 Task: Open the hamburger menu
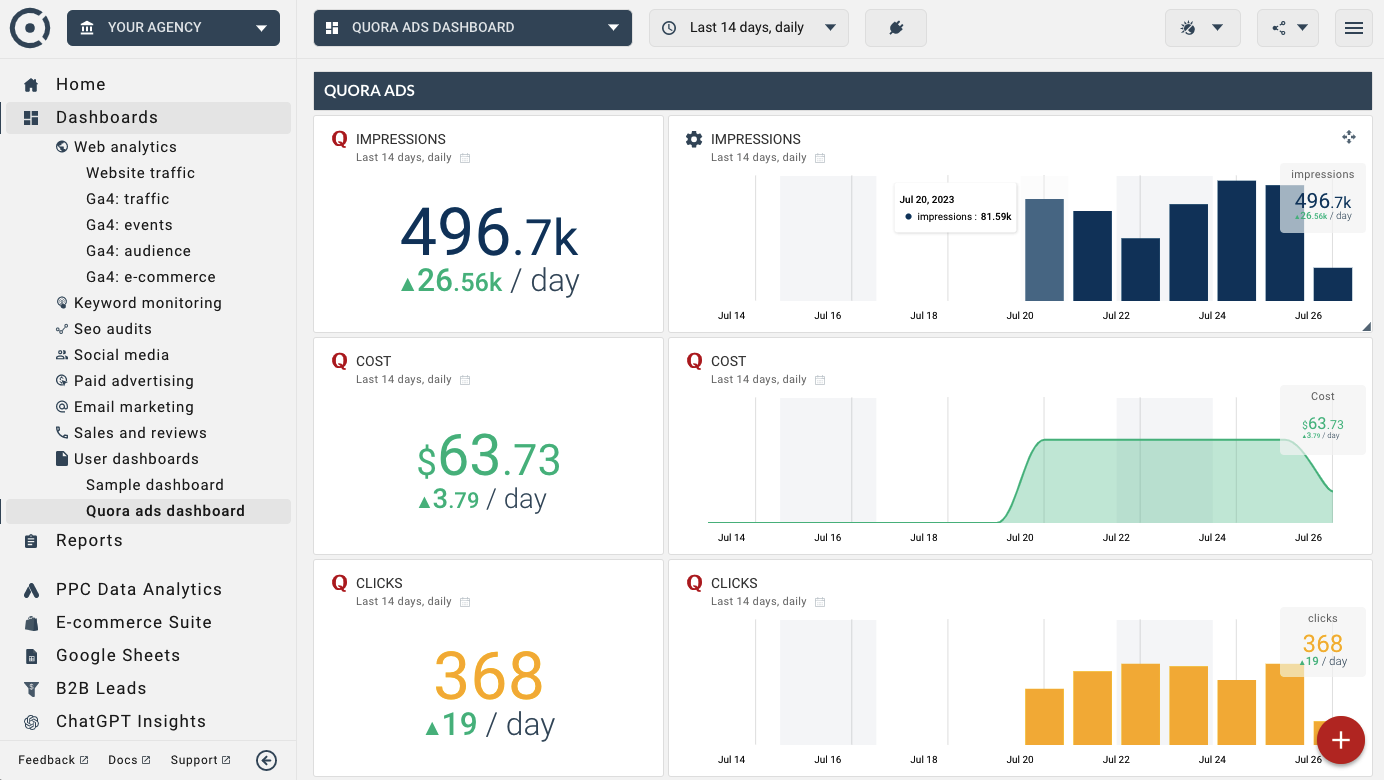point(1354,28)
